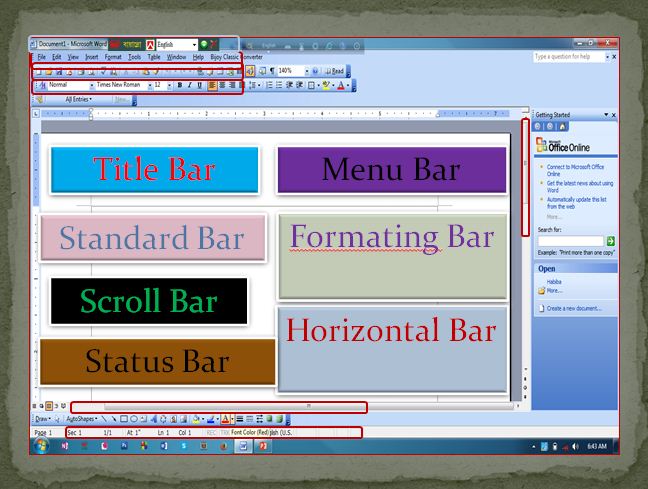Click the Home icon in Getting Started pane
The width and height of the screenshot is (648, 489).
562,126
